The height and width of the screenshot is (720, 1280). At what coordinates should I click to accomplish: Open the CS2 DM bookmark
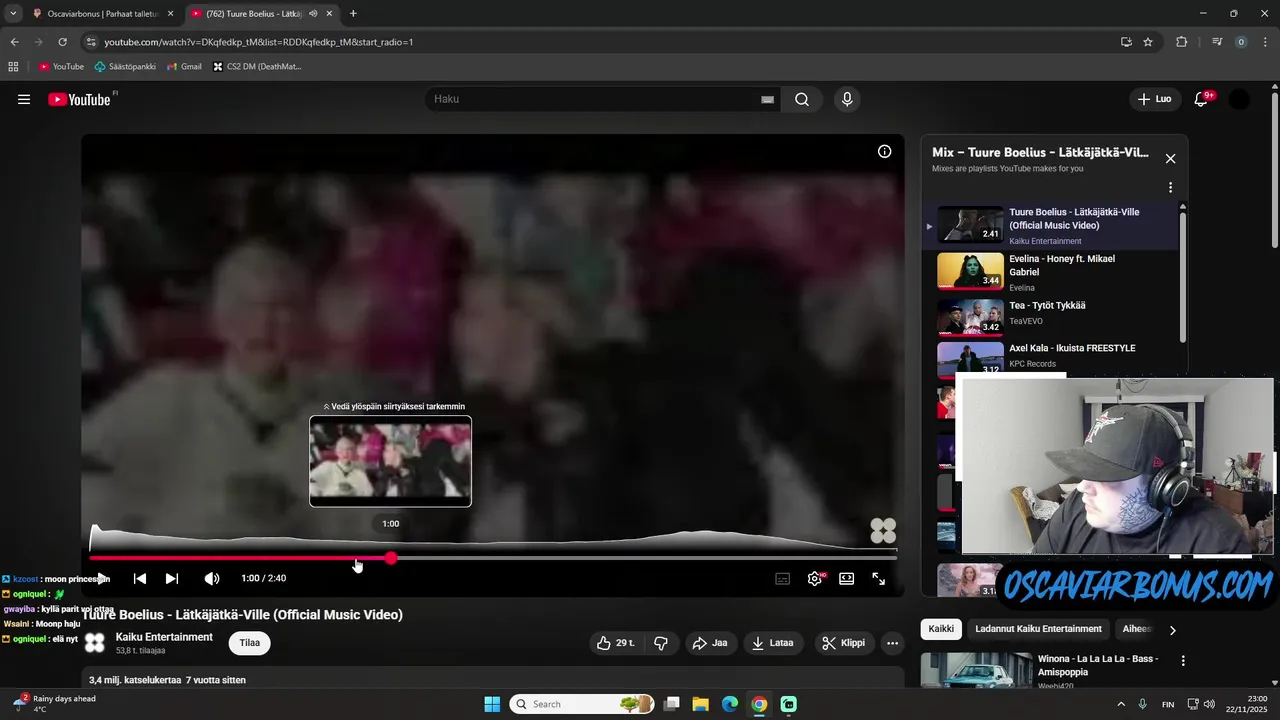click(256, 67)
